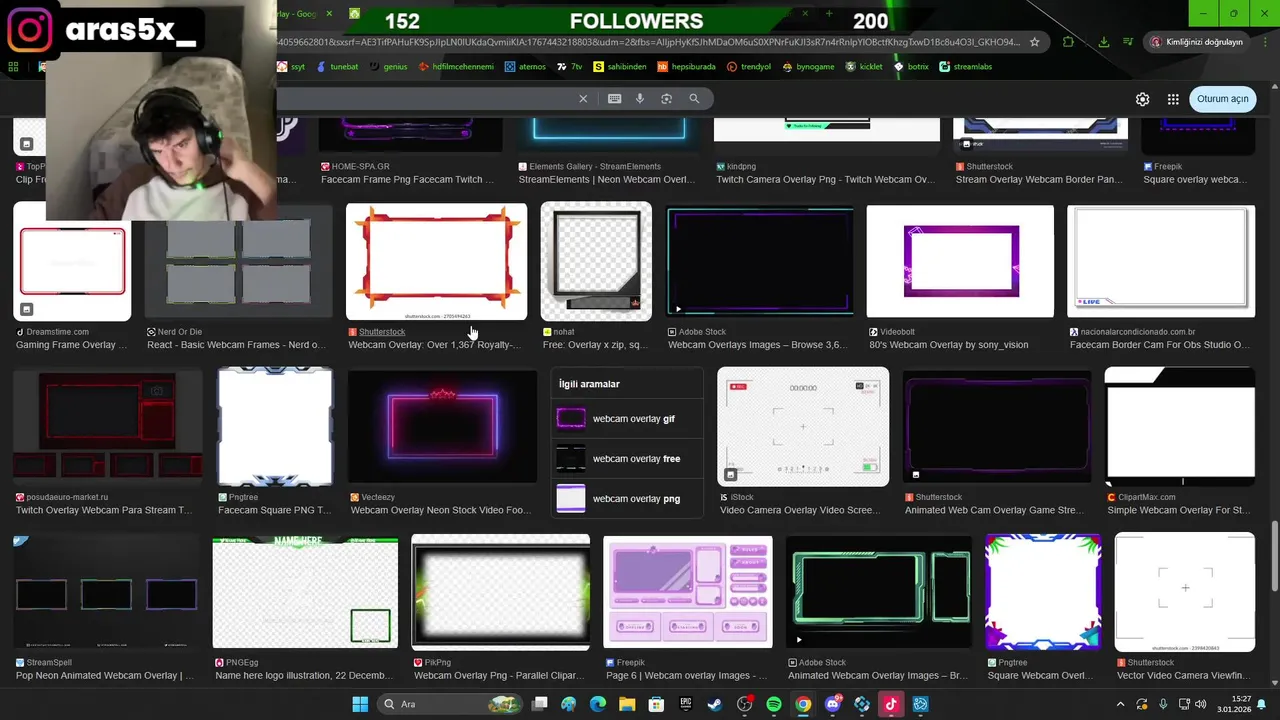Open the 7tv bookmark
Screen dimensions: 1280x720
(570, 67)
